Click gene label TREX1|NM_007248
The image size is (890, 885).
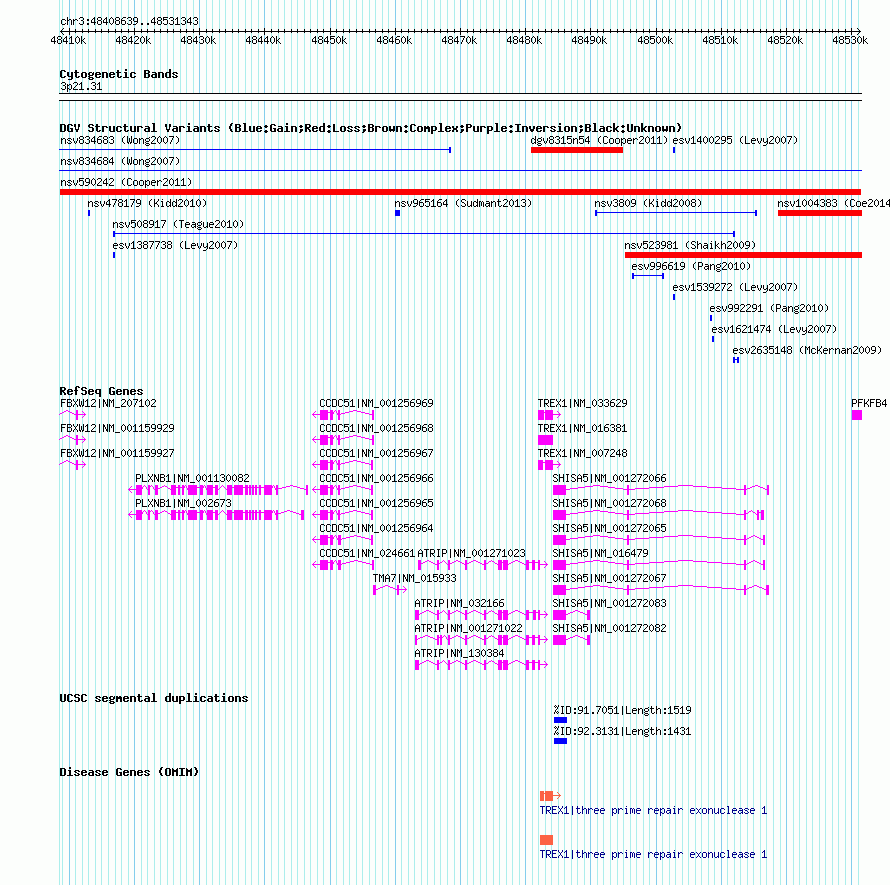[x=582, y=453]
